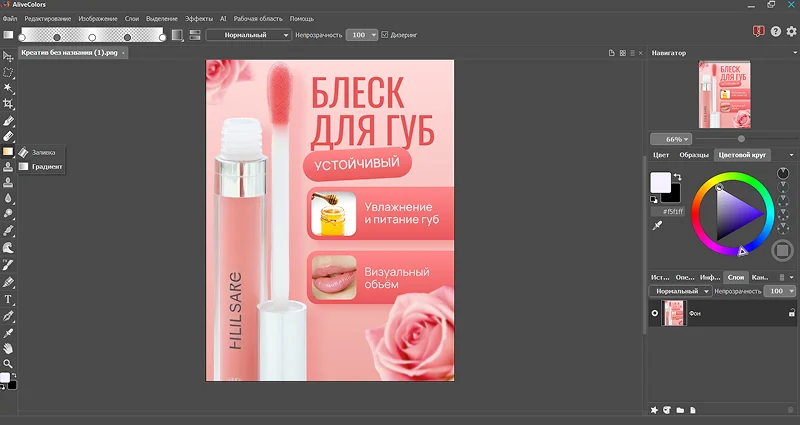Reset to default colors in color panel
This screenshot has height=425, width=800.
tap(654, 199)
